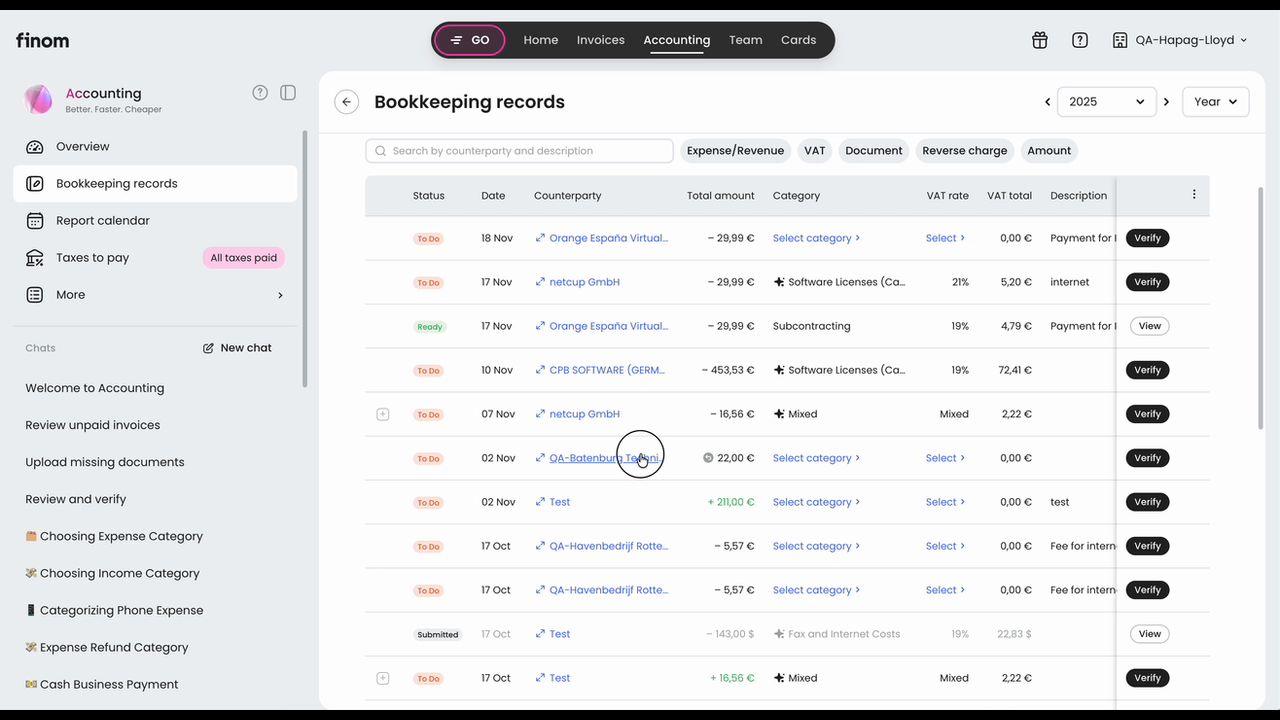Image resolution: width=1280 pixels, height=720 pixels.
Task: Open the Cash Business Payment chat
Action: 102,684
